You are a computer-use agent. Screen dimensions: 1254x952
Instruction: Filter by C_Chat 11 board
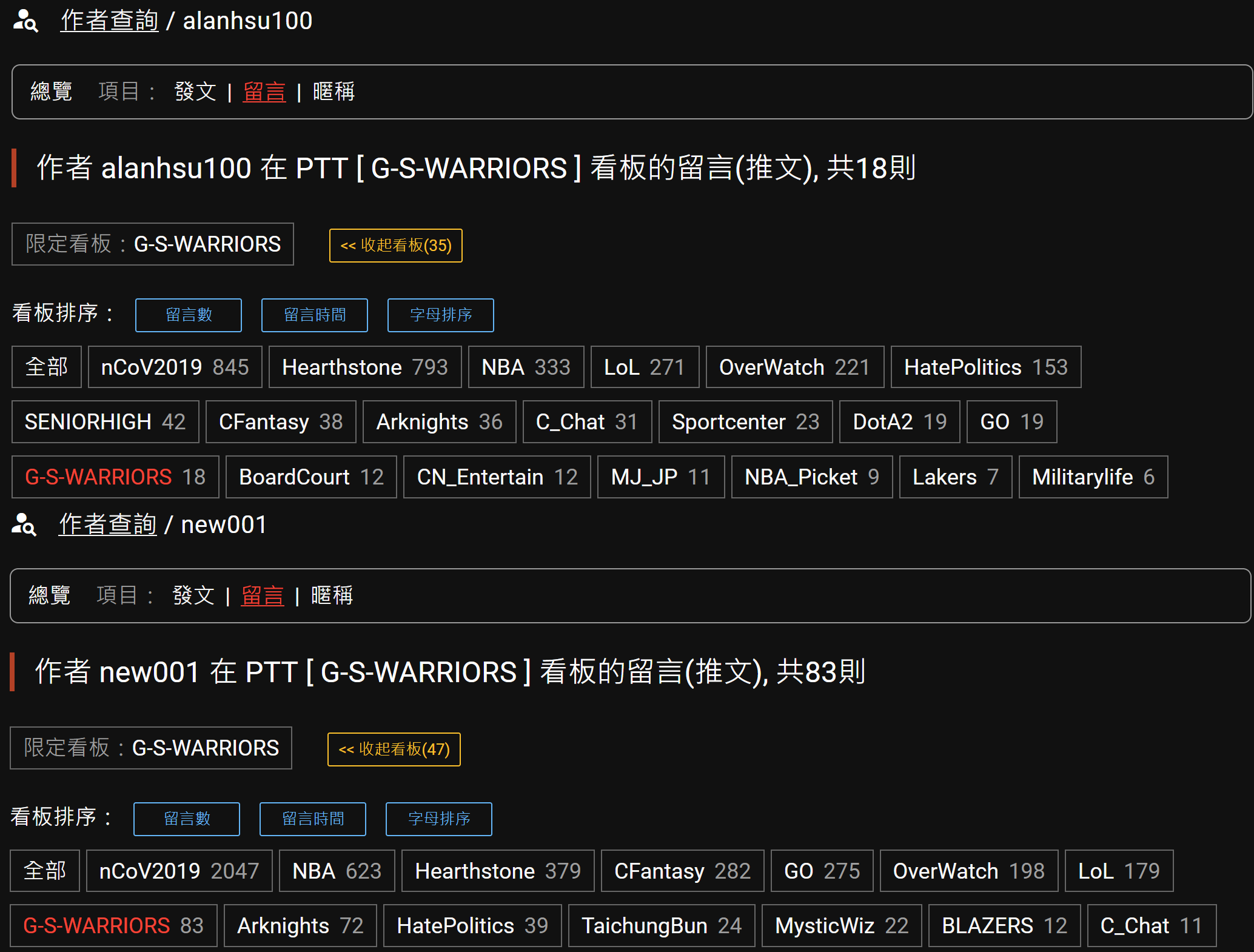click(1152, 925)
